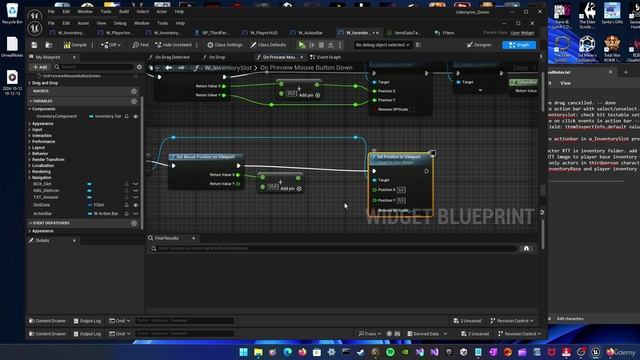The width and height of the screenshot is (640, 360).
Task: Toggle ActionBar variable visibility eye
Action: (136, 213)
